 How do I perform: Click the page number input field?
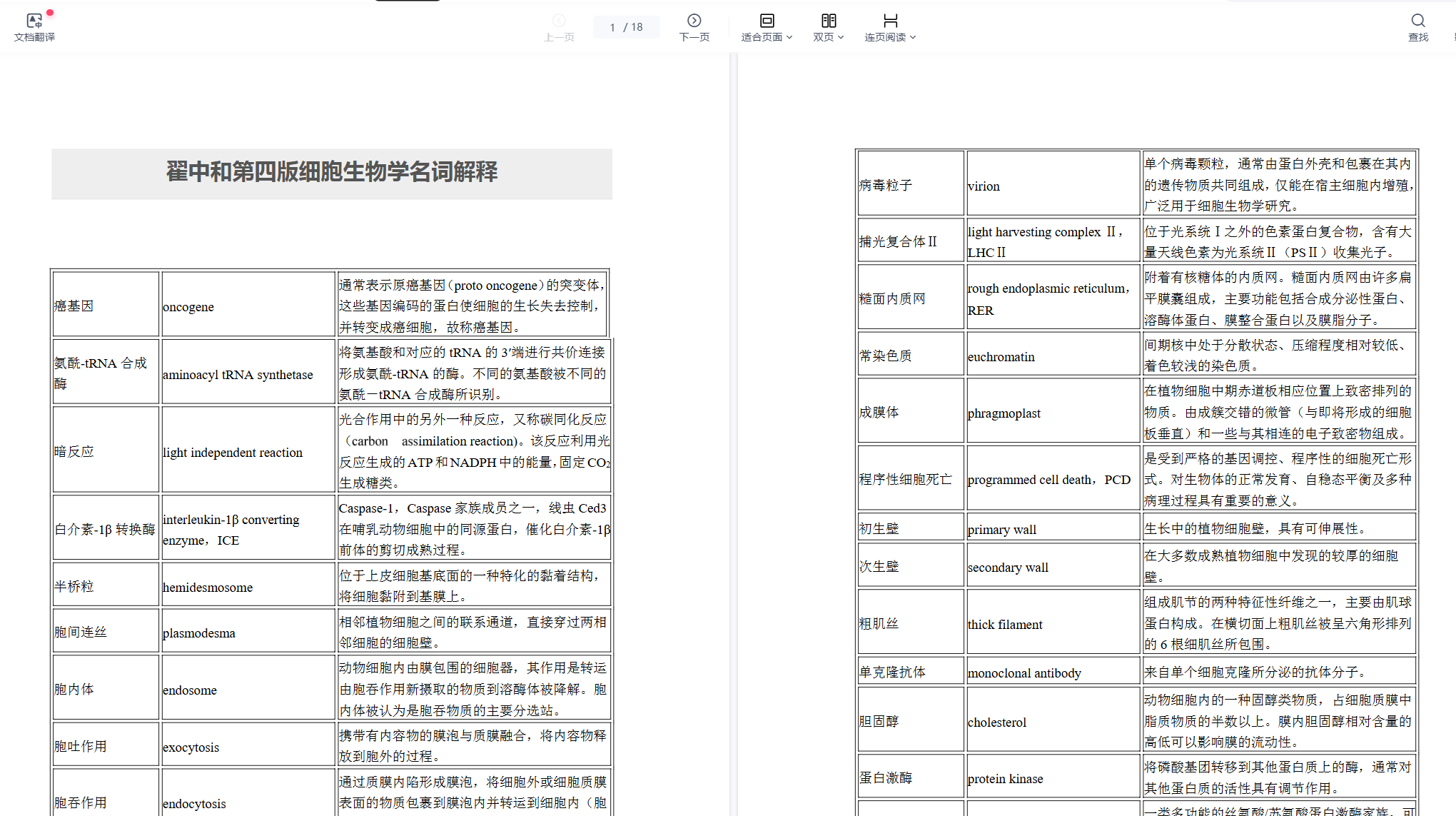(613, 27)
